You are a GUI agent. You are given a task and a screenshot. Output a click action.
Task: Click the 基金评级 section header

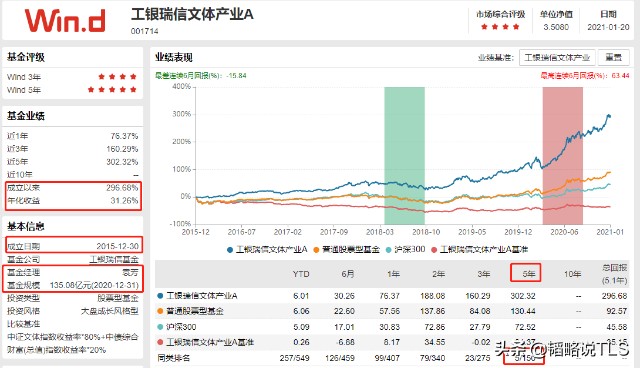coord(26,57)
